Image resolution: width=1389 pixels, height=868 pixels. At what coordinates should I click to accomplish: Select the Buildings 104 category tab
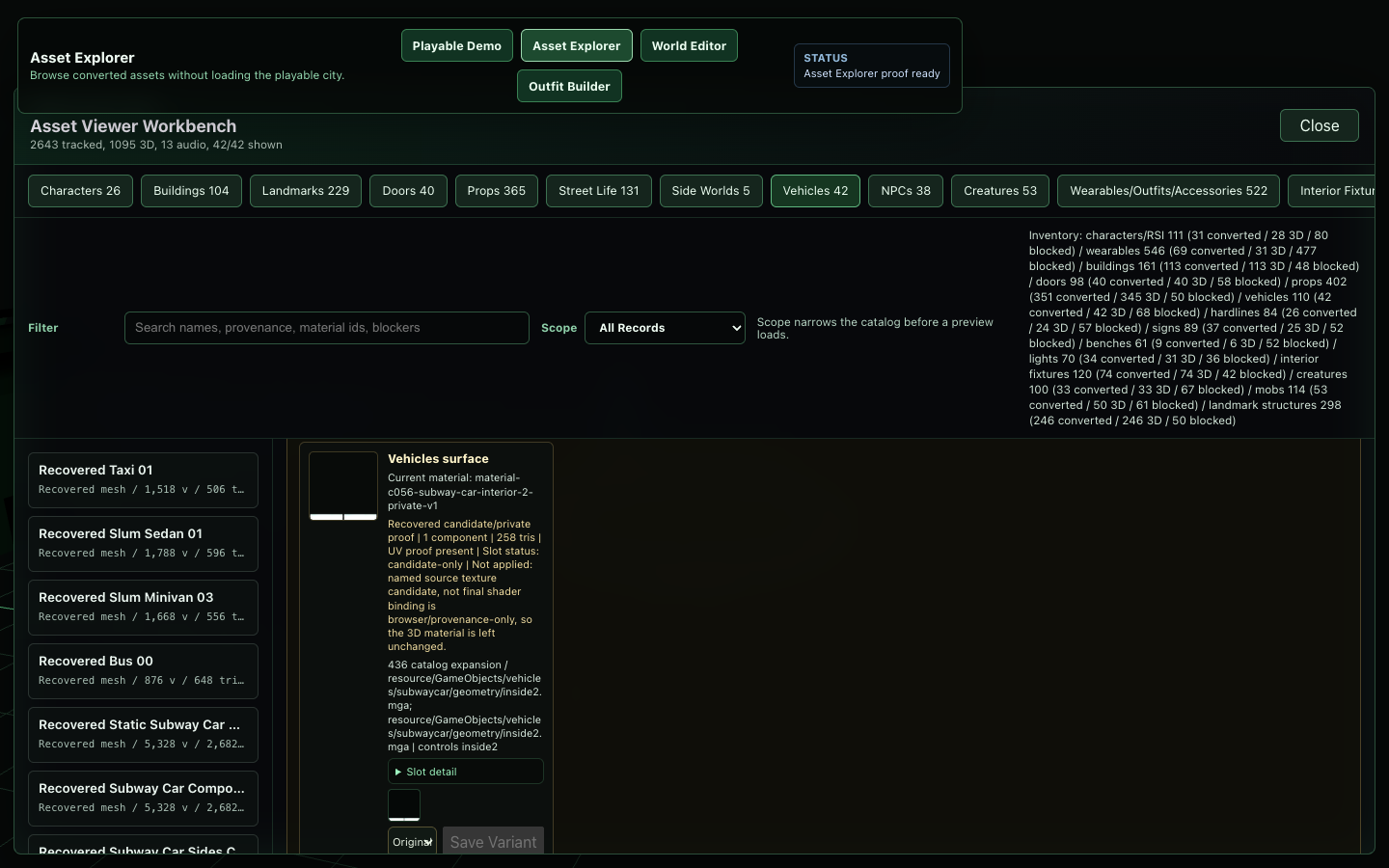(x=191, y=191)
